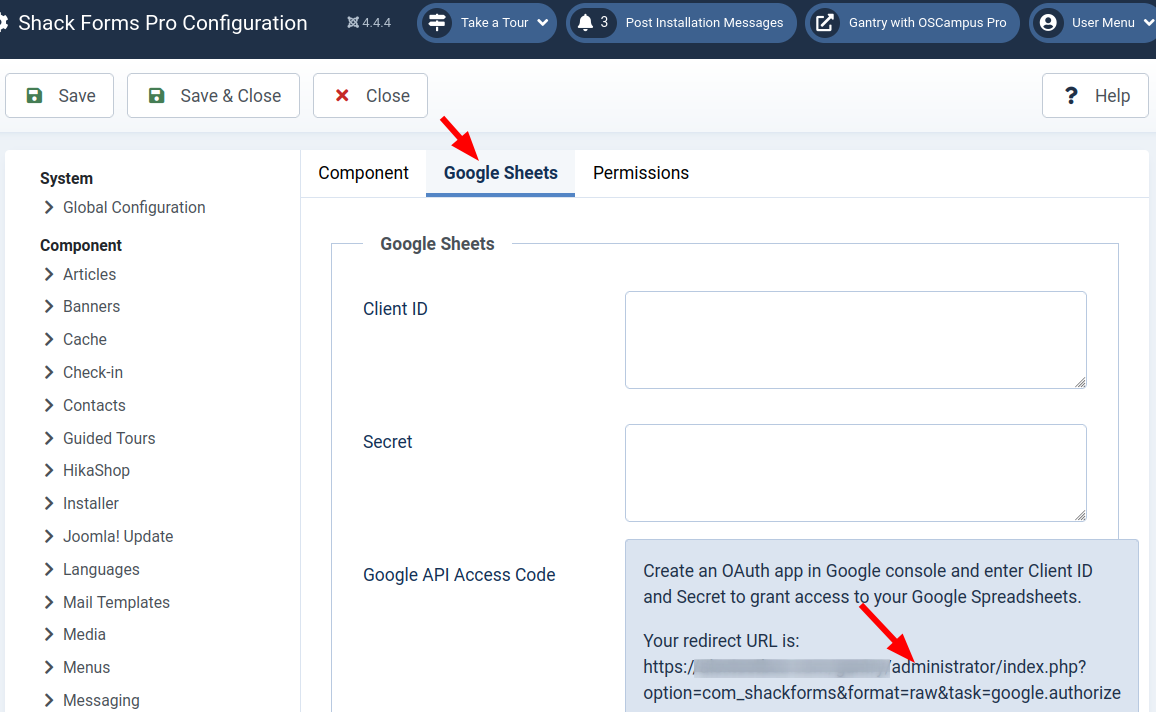Open the Take a Tour dropdown

[x=487, y=23]
